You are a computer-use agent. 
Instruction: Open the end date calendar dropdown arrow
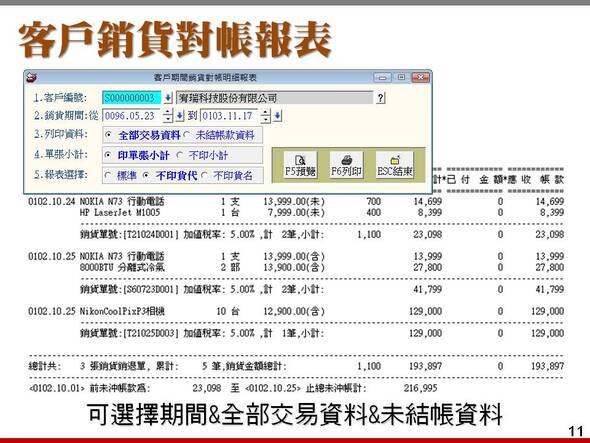tap(278, 116)
